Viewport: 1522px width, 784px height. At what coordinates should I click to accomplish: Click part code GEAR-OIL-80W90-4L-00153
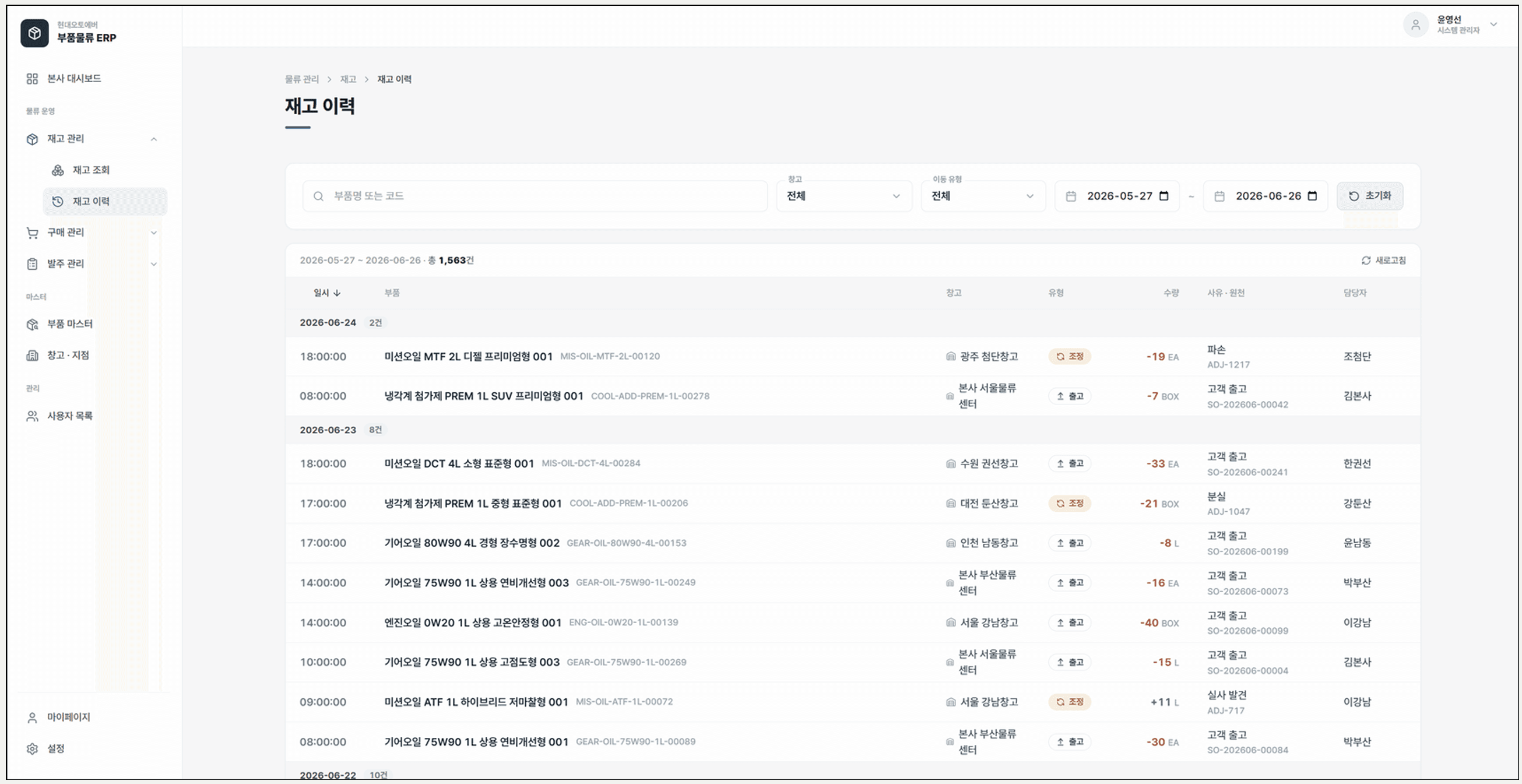pos(626,543)
